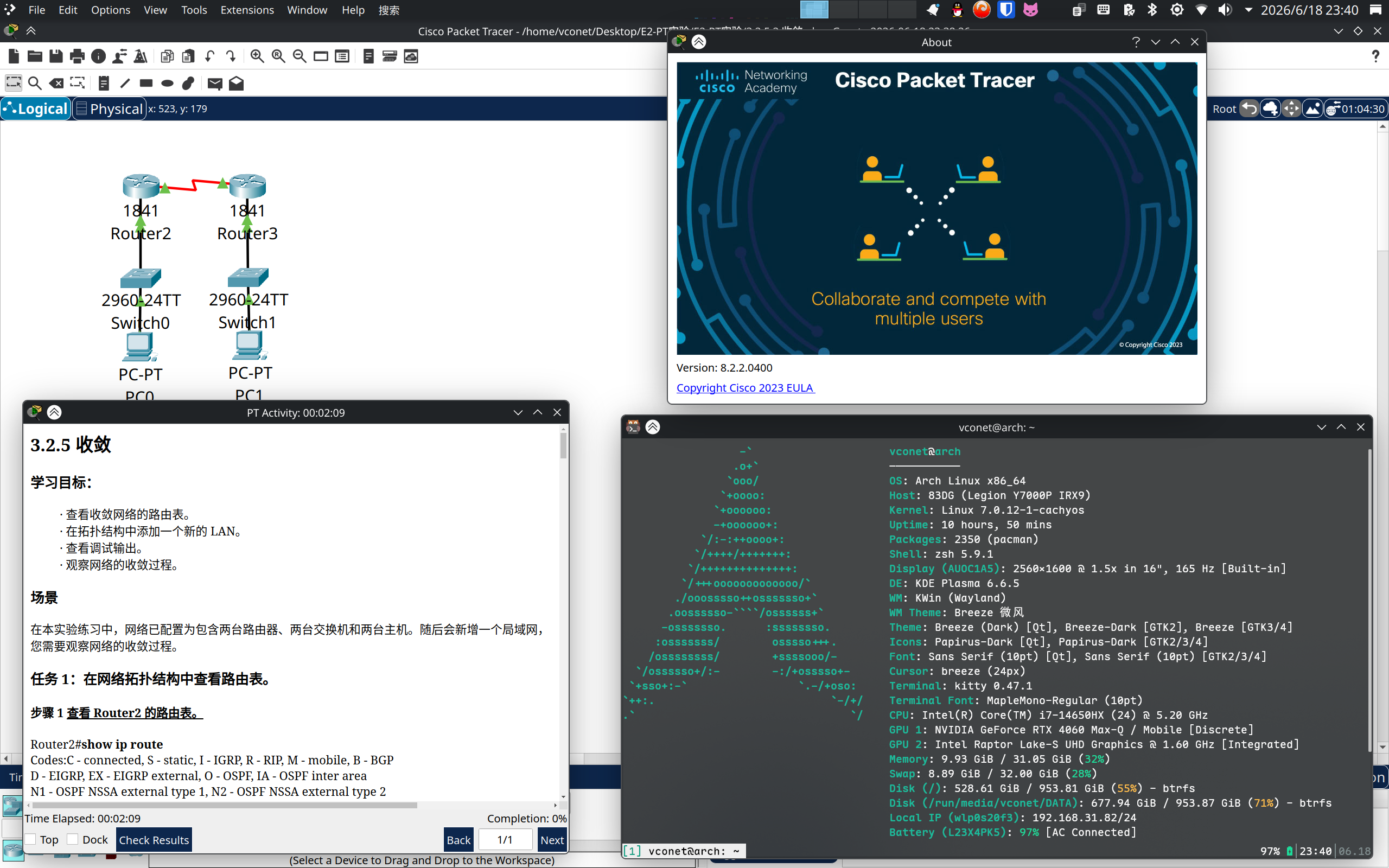Image resolution: width=1389 pixels, height=868 pixels.
Task: Open the File menu
Action: (x=37, y=10)
